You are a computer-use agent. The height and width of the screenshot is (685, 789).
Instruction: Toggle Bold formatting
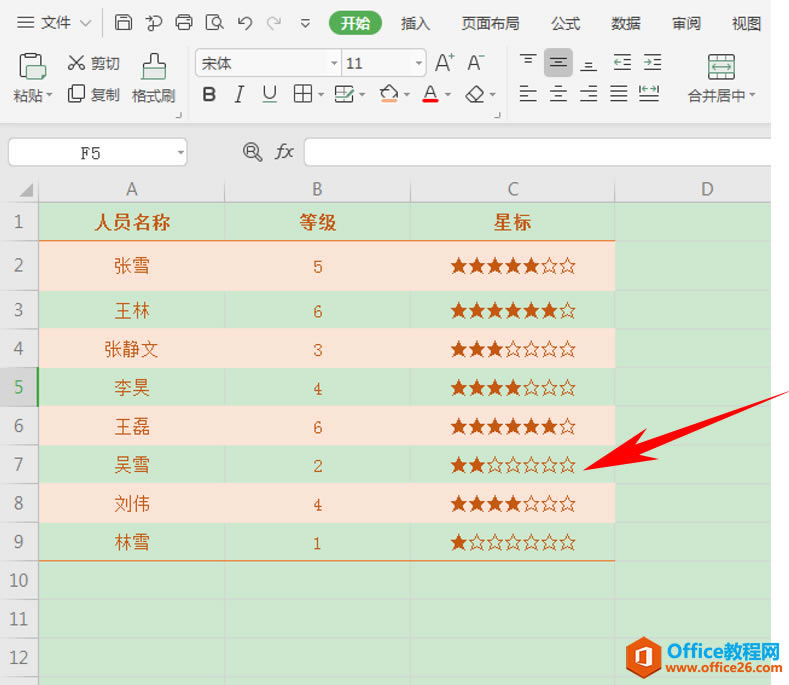(x=209, y=94)
